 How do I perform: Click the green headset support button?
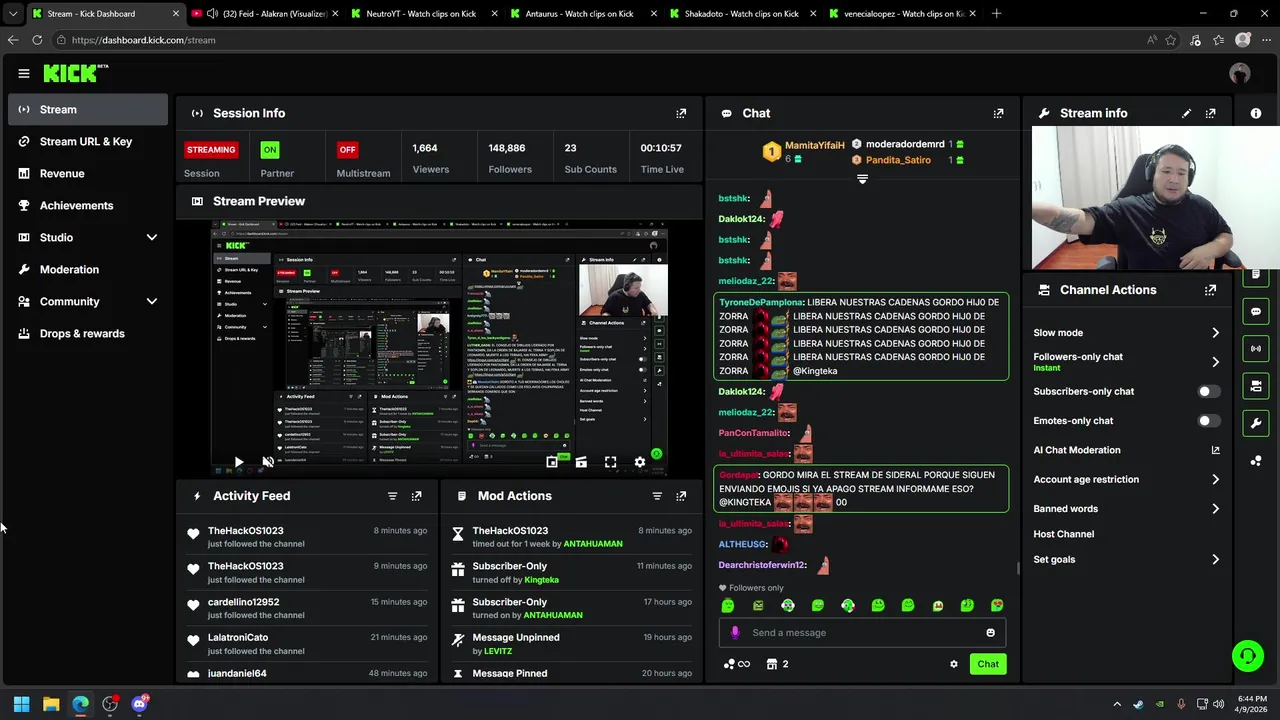(x=1247, y=656)
